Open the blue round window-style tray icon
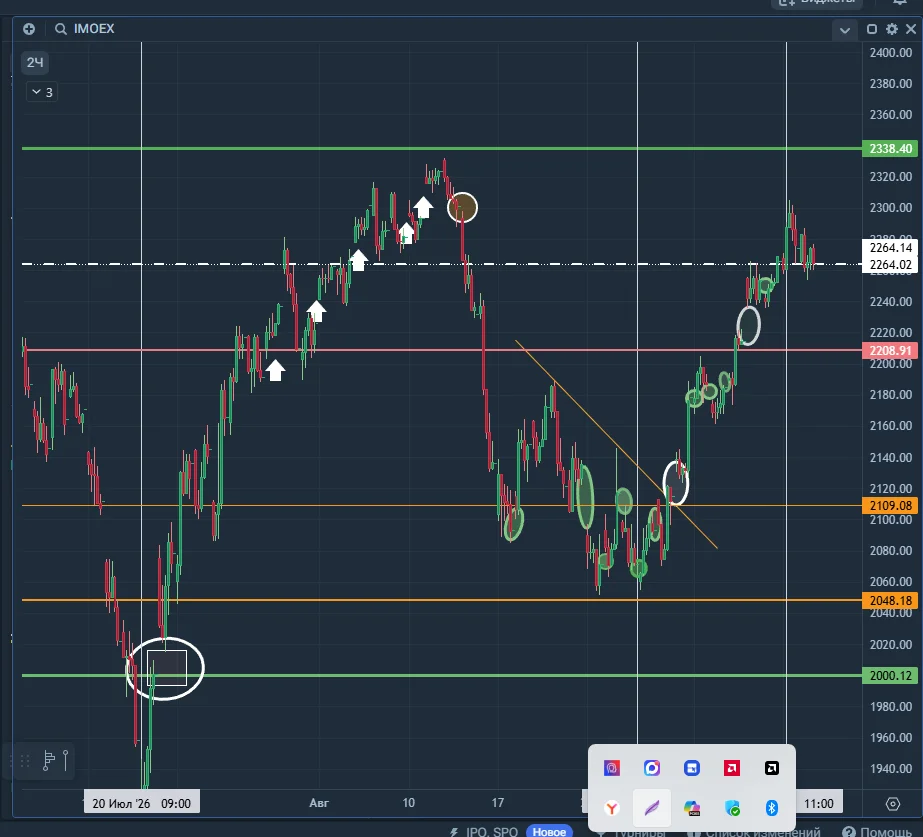 (692, 768)
